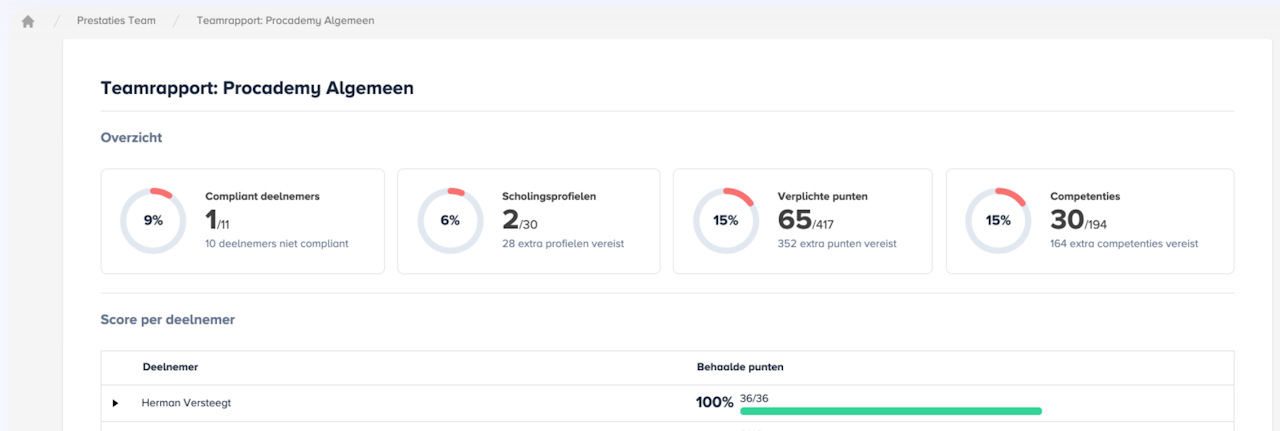Click the Competenties 15% donut chart
Viewport: 1280px width, 431px height.
point(998,220)
